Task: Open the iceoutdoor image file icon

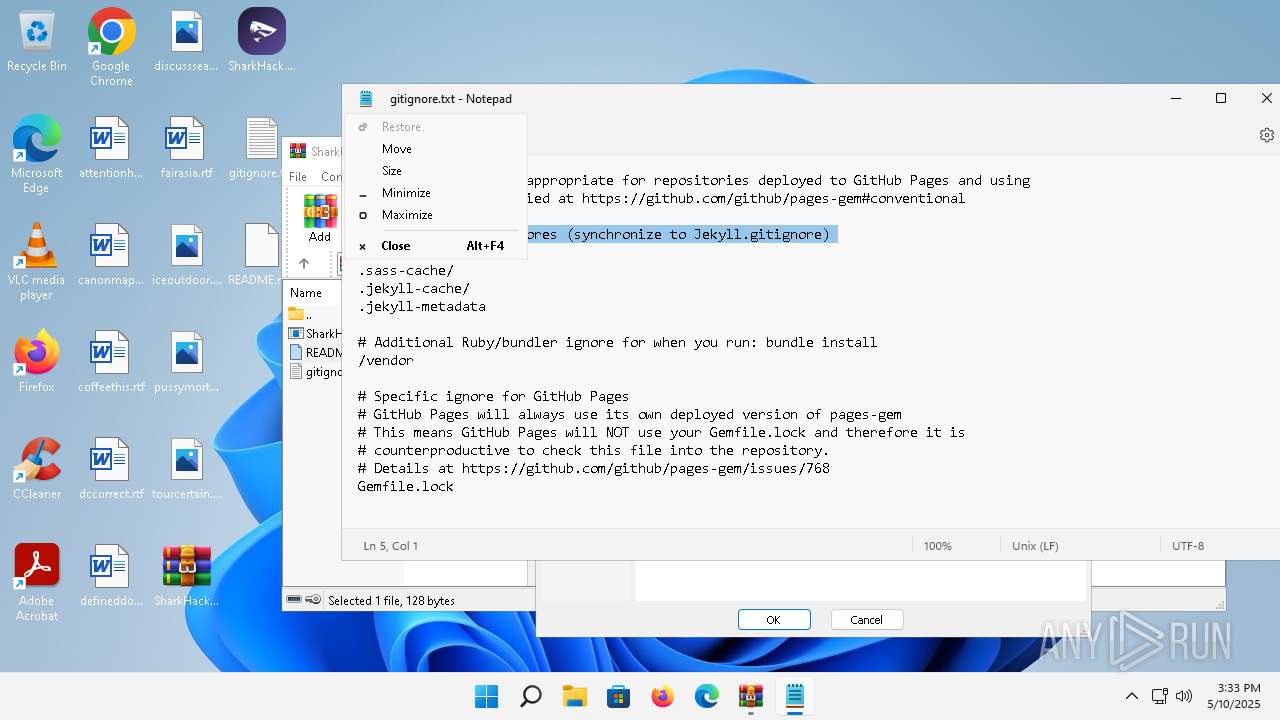Action: (x=186, y=256)
